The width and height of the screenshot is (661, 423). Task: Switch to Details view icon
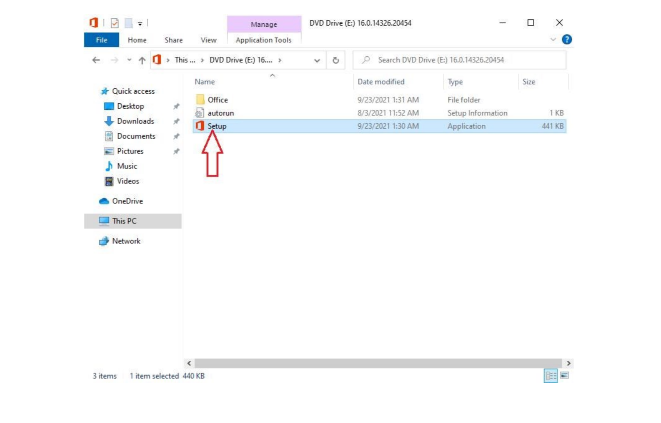tap(551, 376)
